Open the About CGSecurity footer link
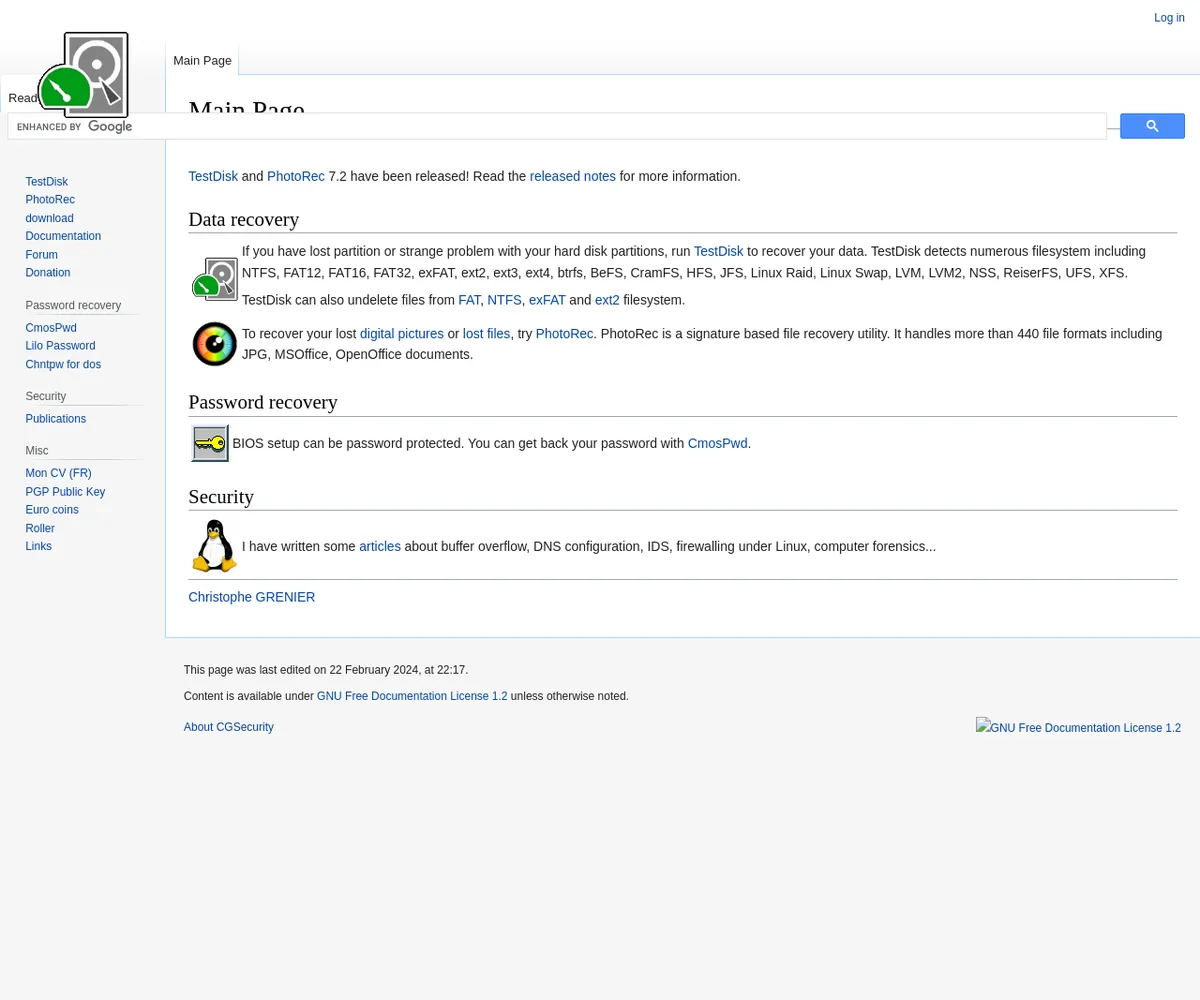This screenshot has height=1000, width=1200. click(228, 727)
